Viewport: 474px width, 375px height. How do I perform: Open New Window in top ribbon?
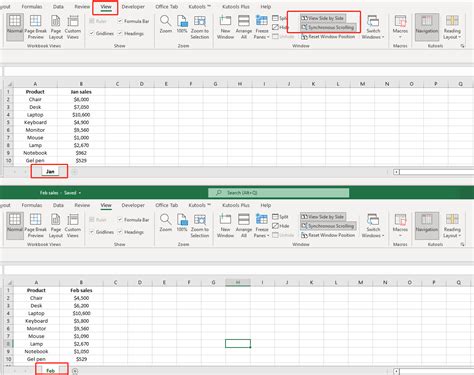tap(225, 27)
